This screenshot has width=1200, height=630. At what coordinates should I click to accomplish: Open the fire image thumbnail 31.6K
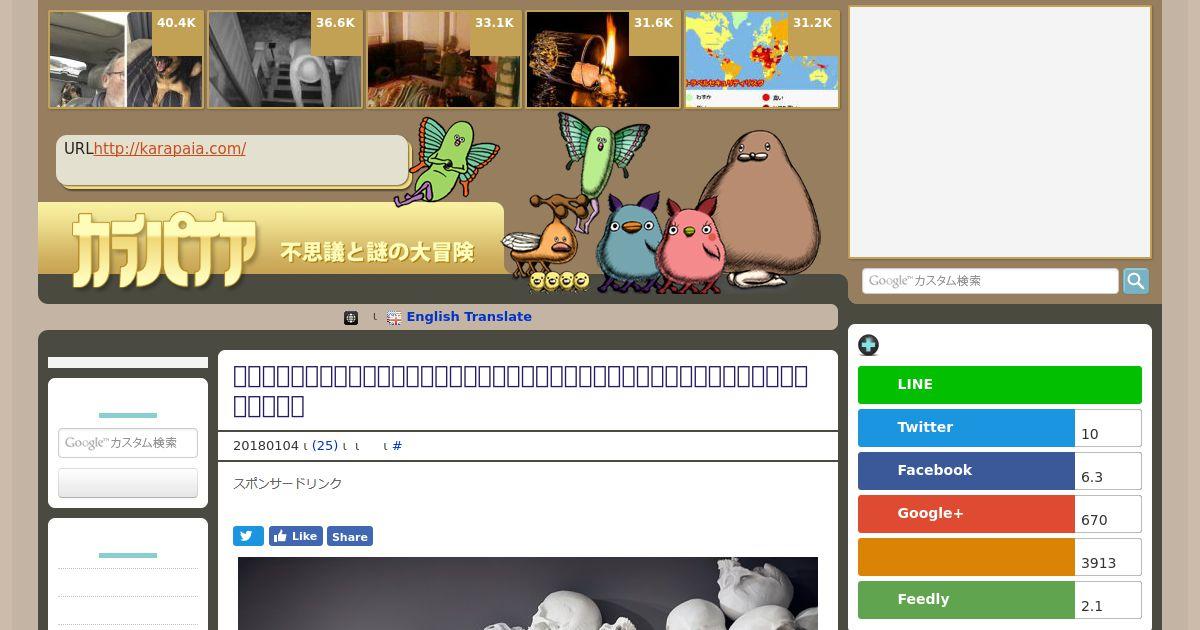(603, 60)
